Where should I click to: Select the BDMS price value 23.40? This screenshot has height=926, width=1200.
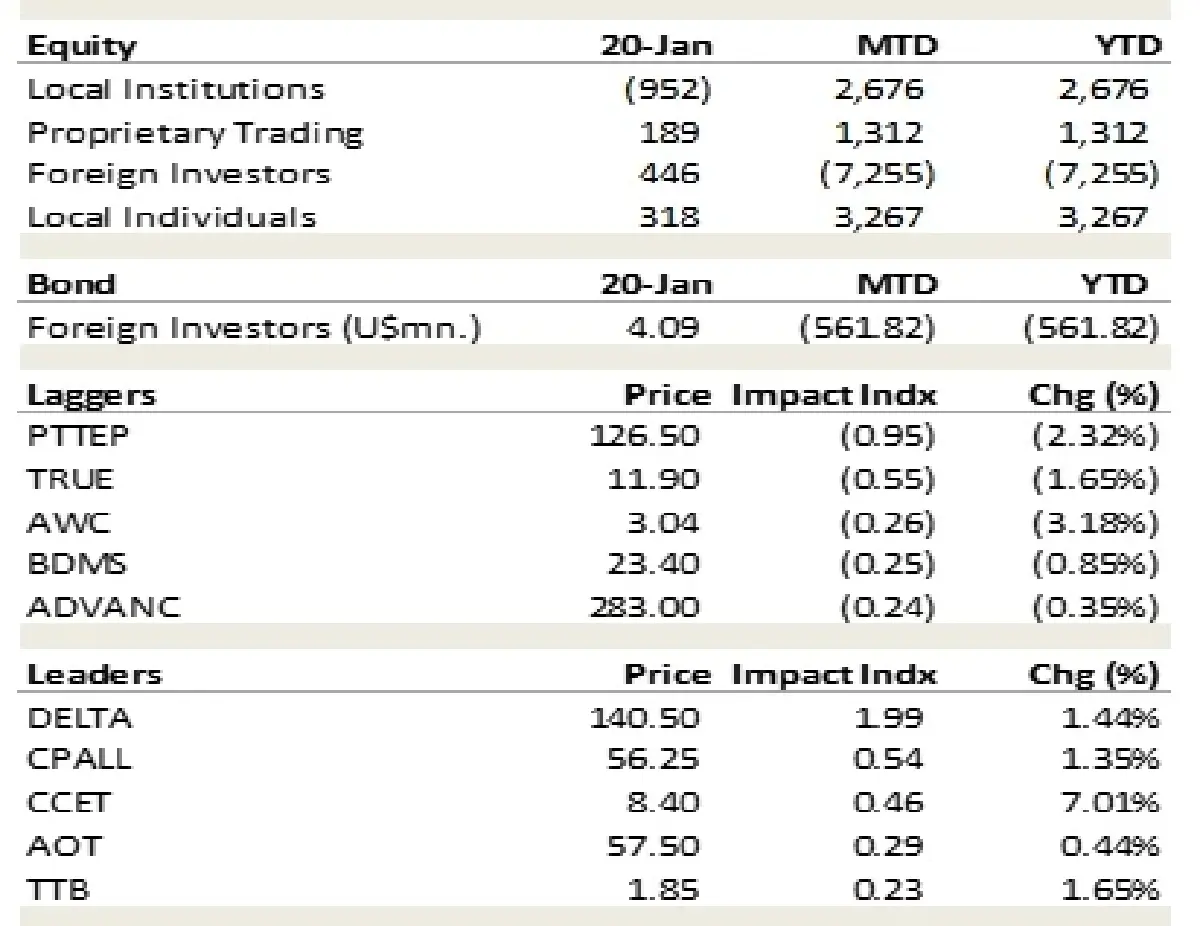654,564
